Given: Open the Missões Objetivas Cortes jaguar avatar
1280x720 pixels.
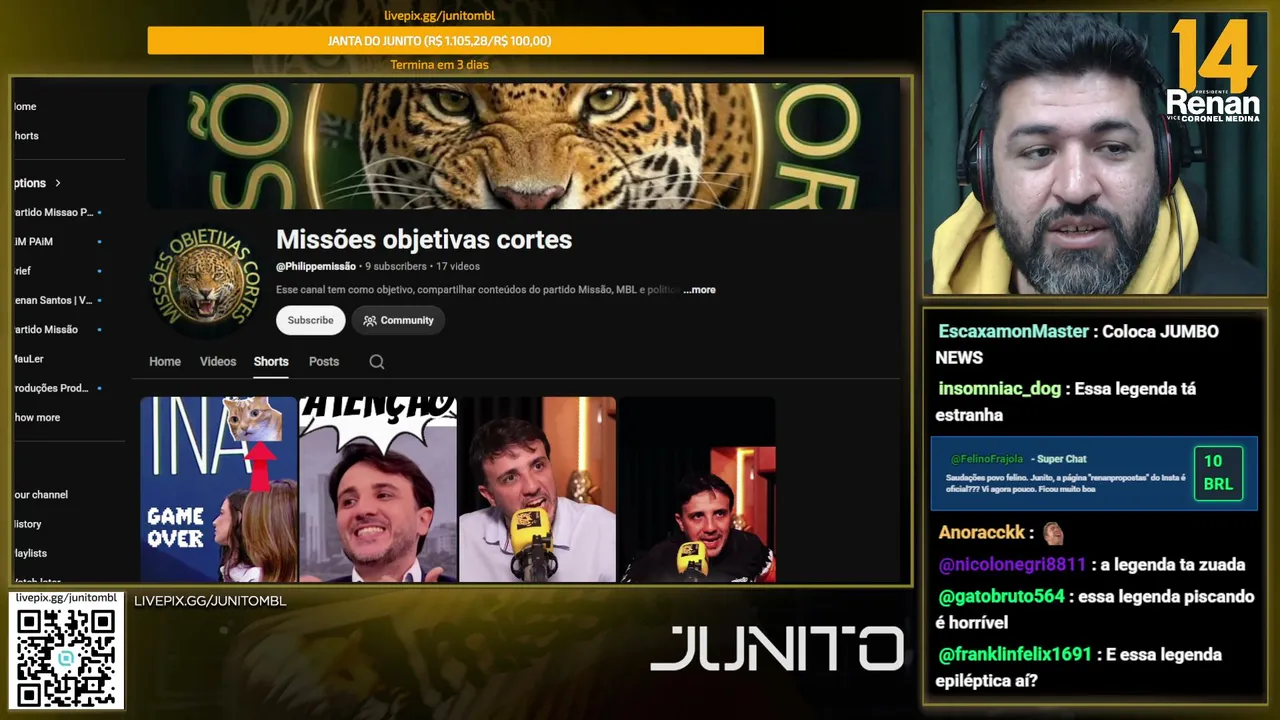Looking at the screenshot, I should 206,279.
